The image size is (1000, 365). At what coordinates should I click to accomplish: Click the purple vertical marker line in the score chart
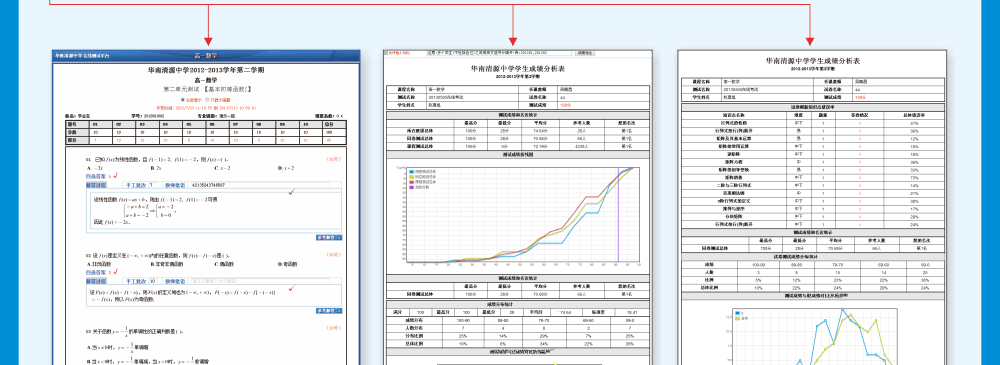coord(618,215)
